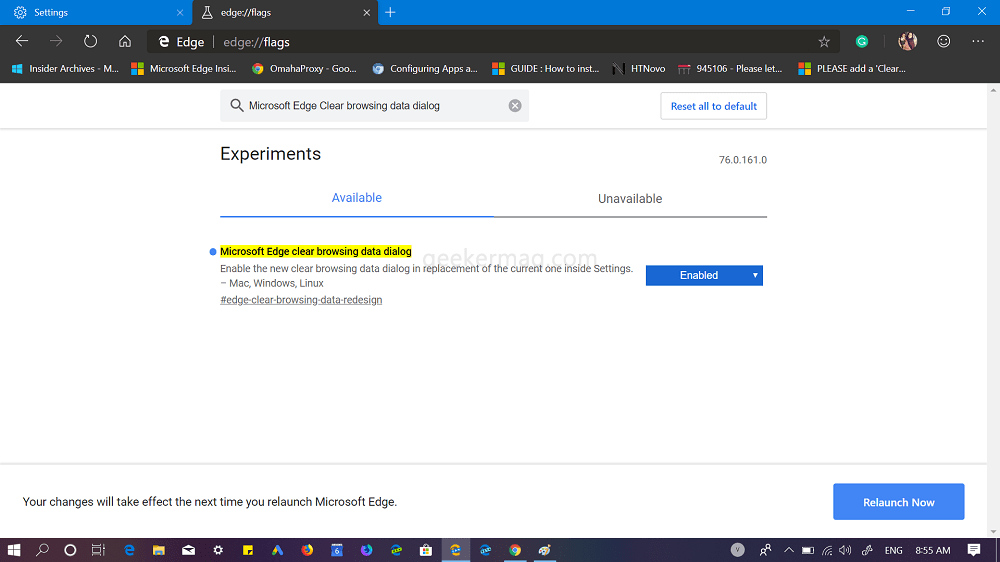Open the PLEASE add a 'Clear... bookmark
The image size is (1000, 562).
(852, 69)
